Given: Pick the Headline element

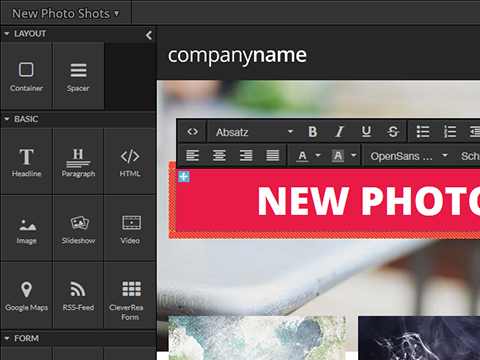Looking at the screenshot, I should click(26, 161).
